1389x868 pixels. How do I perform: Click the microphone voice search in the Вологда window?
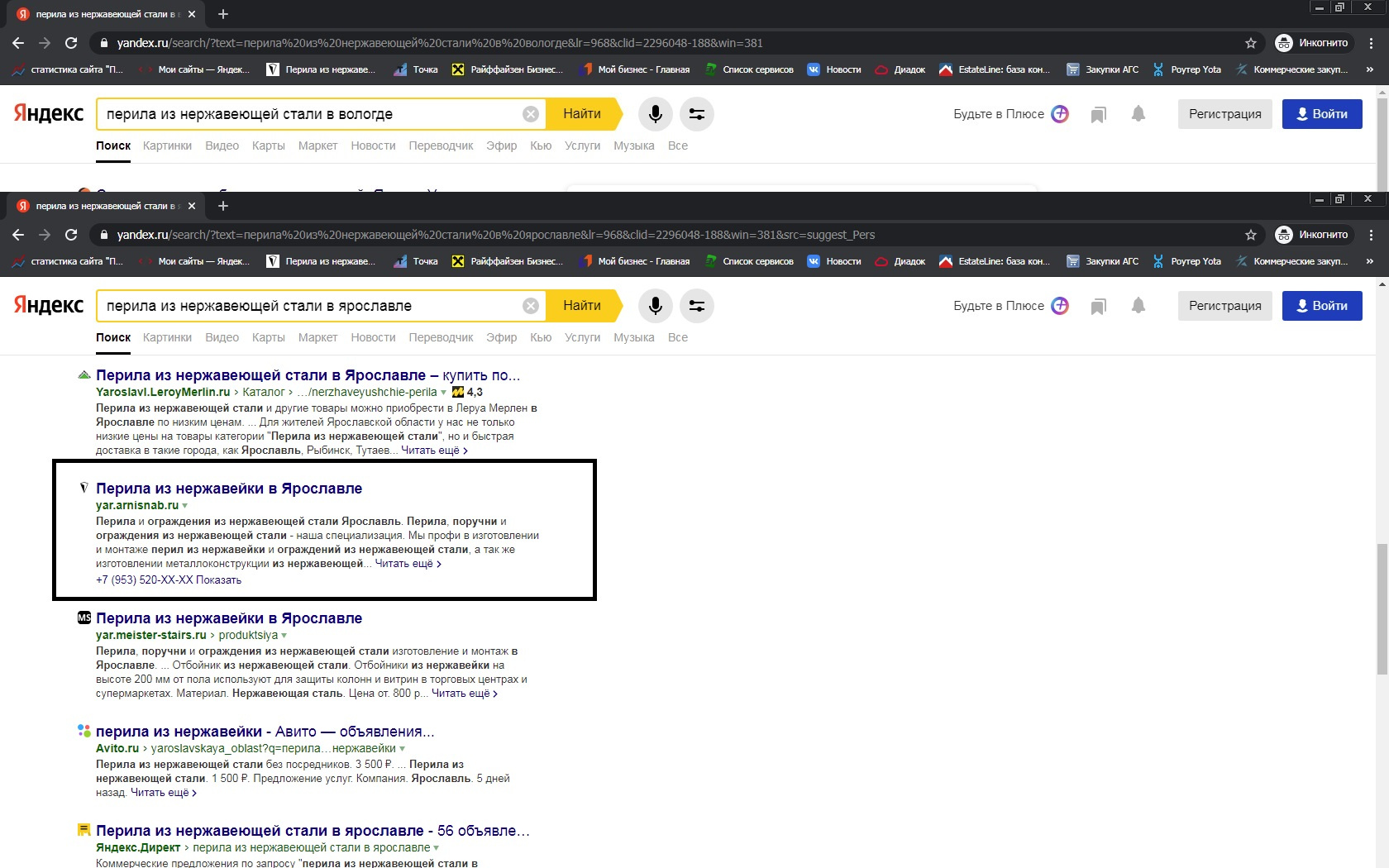click(x=655, y=114)
